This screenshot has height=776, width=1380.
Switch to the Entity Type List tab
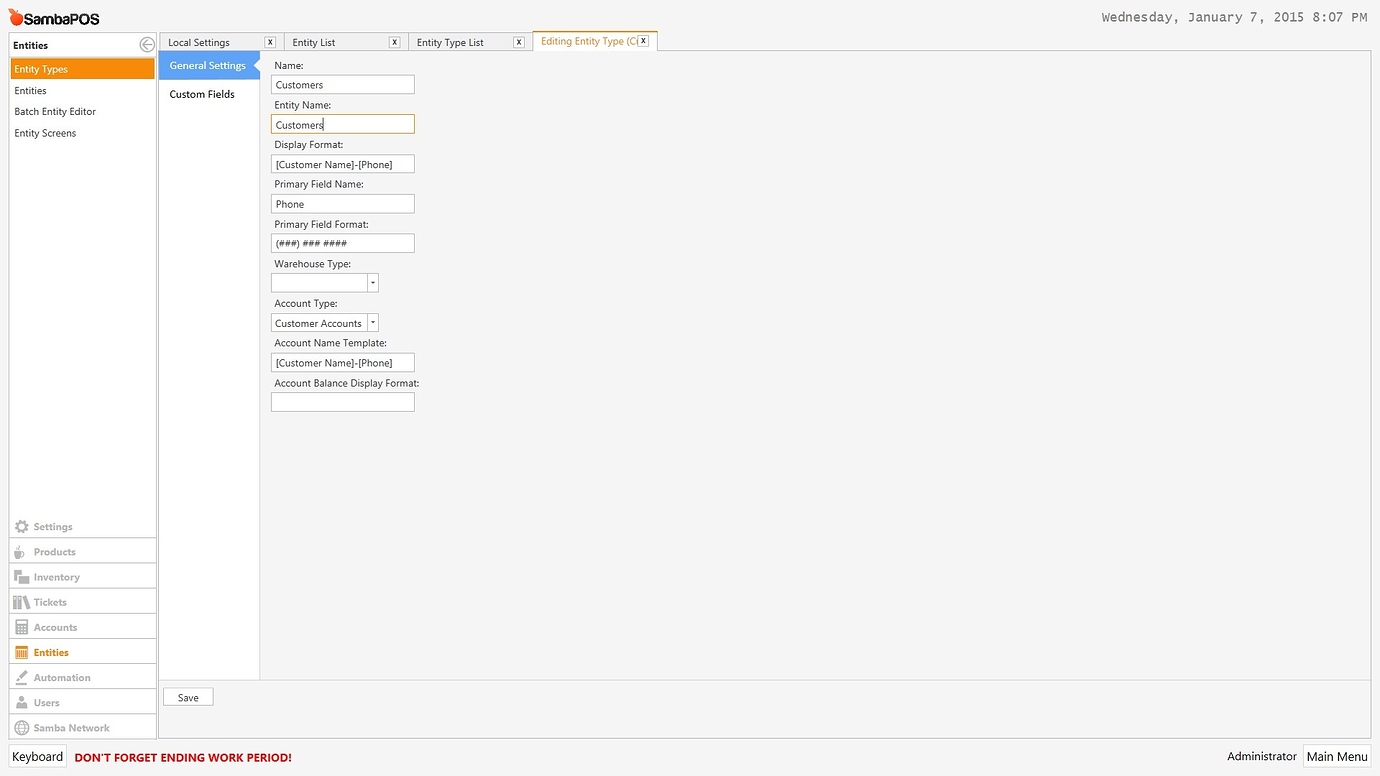[x=451, y=42]
